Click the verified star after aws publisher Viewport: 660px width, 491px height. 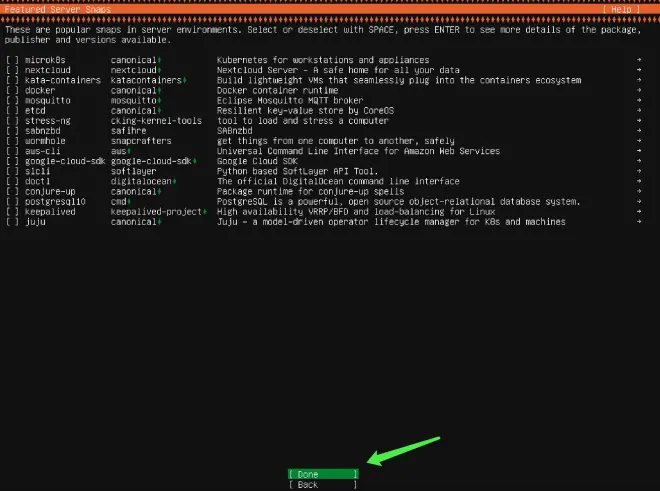(x=129, y=151)
